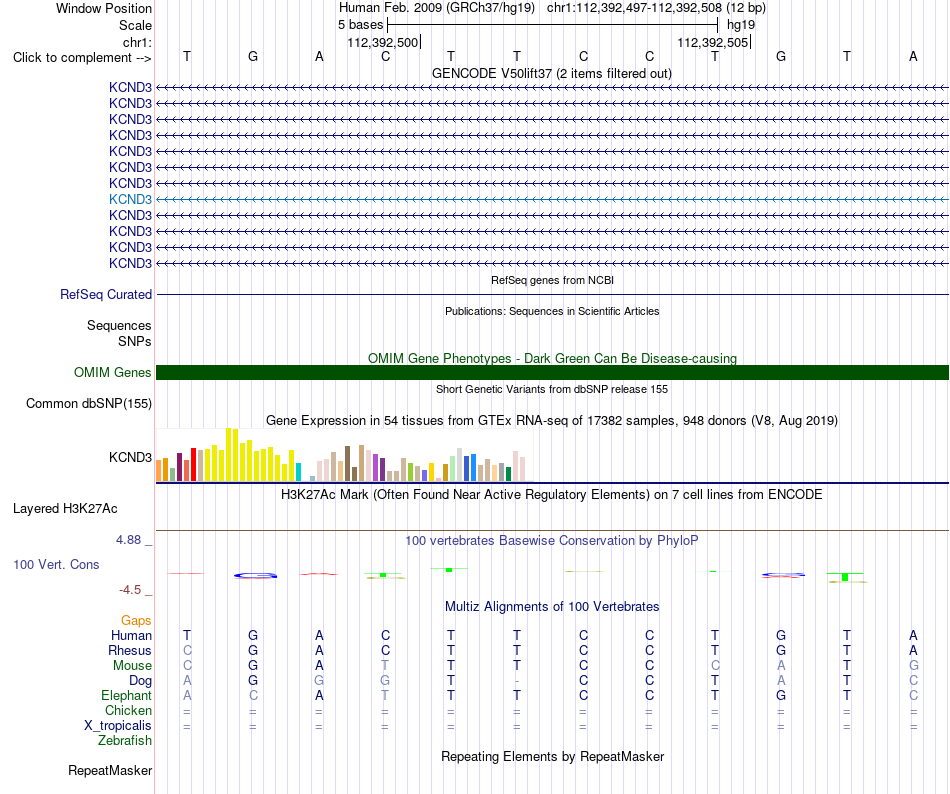Click the SNPs track label
The height and width of the screenshot is (794, 950).
pyautogui.click(x=135, y=341)
